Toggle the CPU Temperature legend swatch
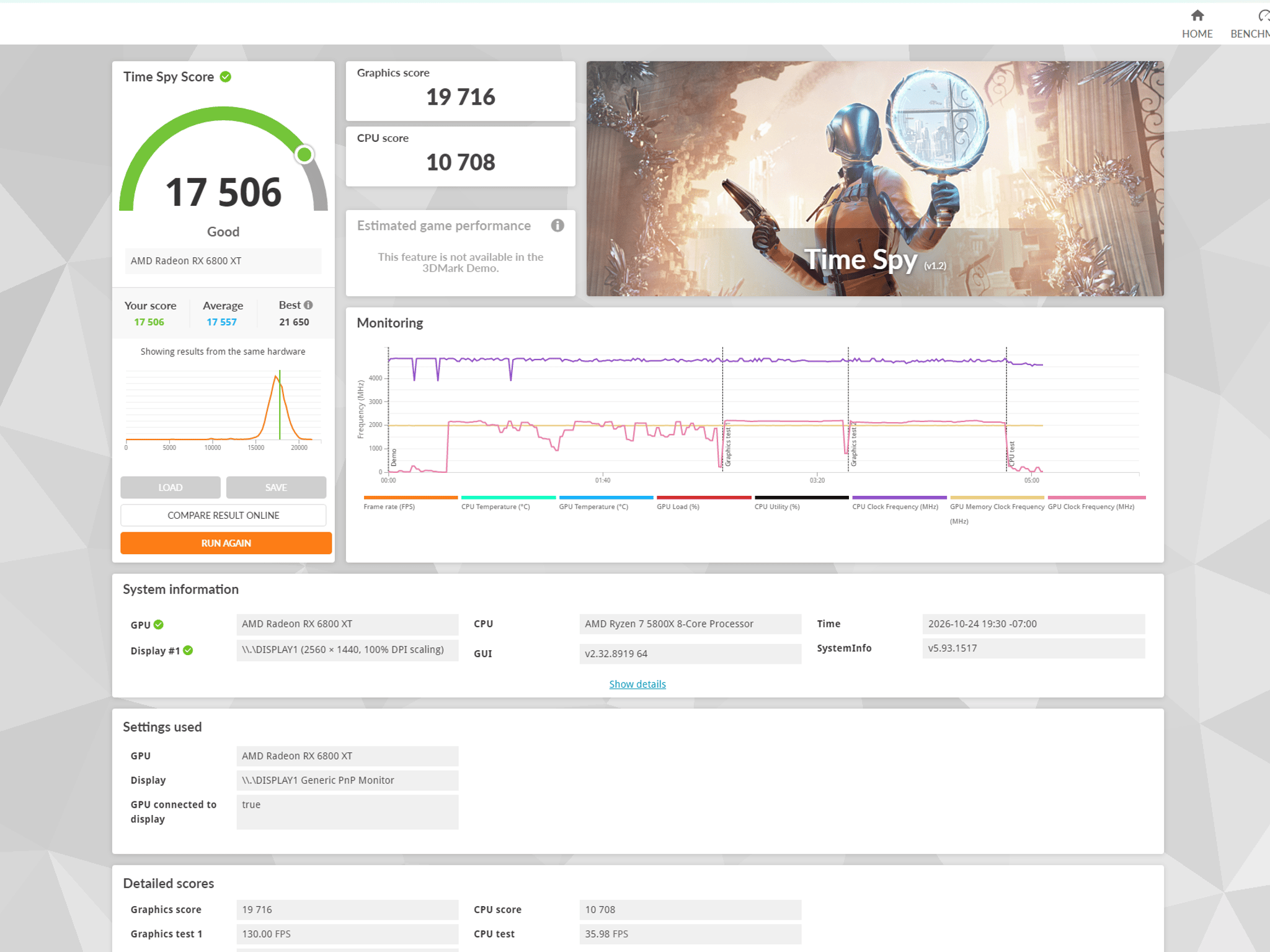The image size is (1270, 952). 508,497
